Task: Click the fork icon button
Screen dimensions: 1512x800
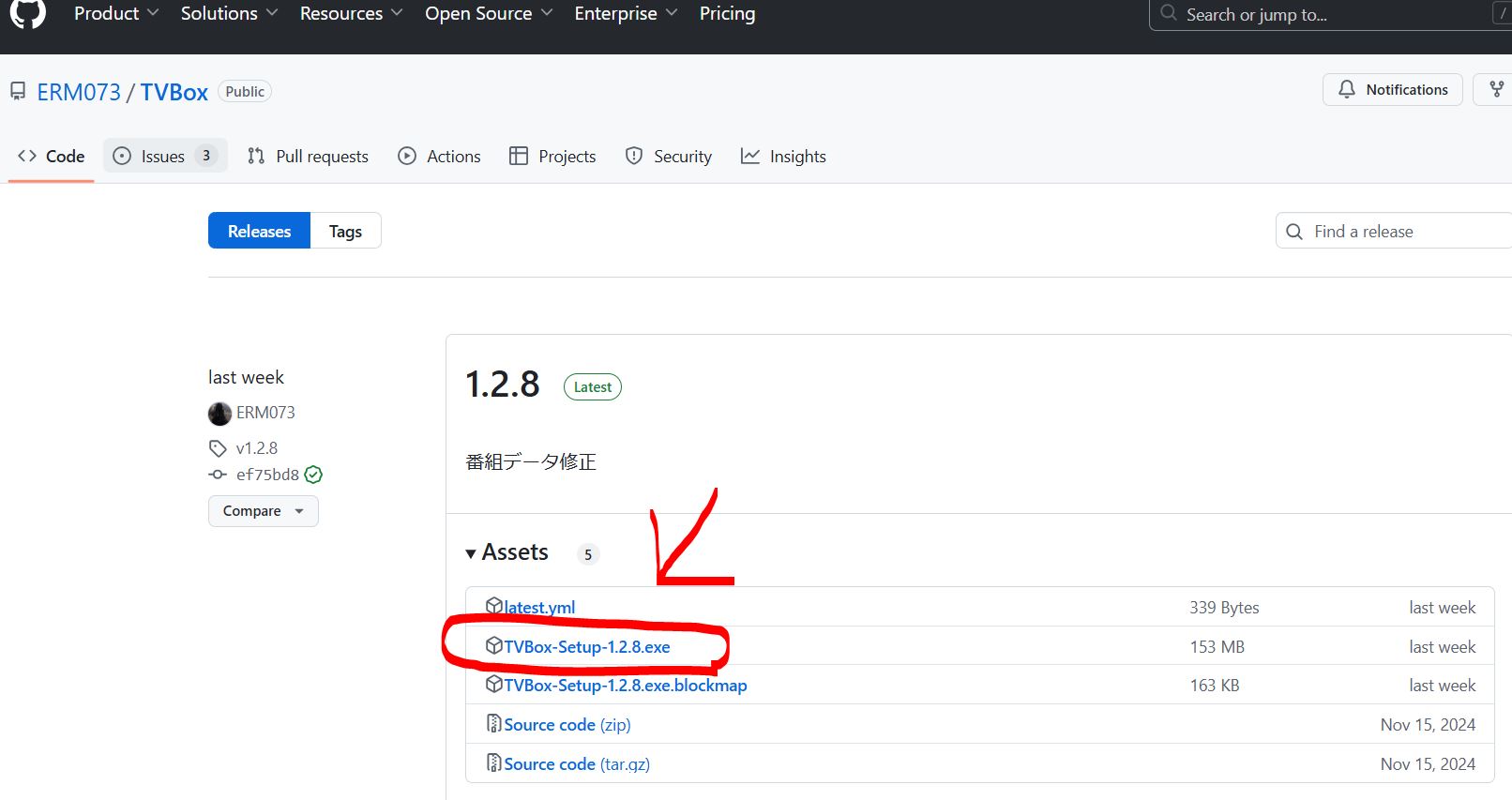Action: 1496,89
